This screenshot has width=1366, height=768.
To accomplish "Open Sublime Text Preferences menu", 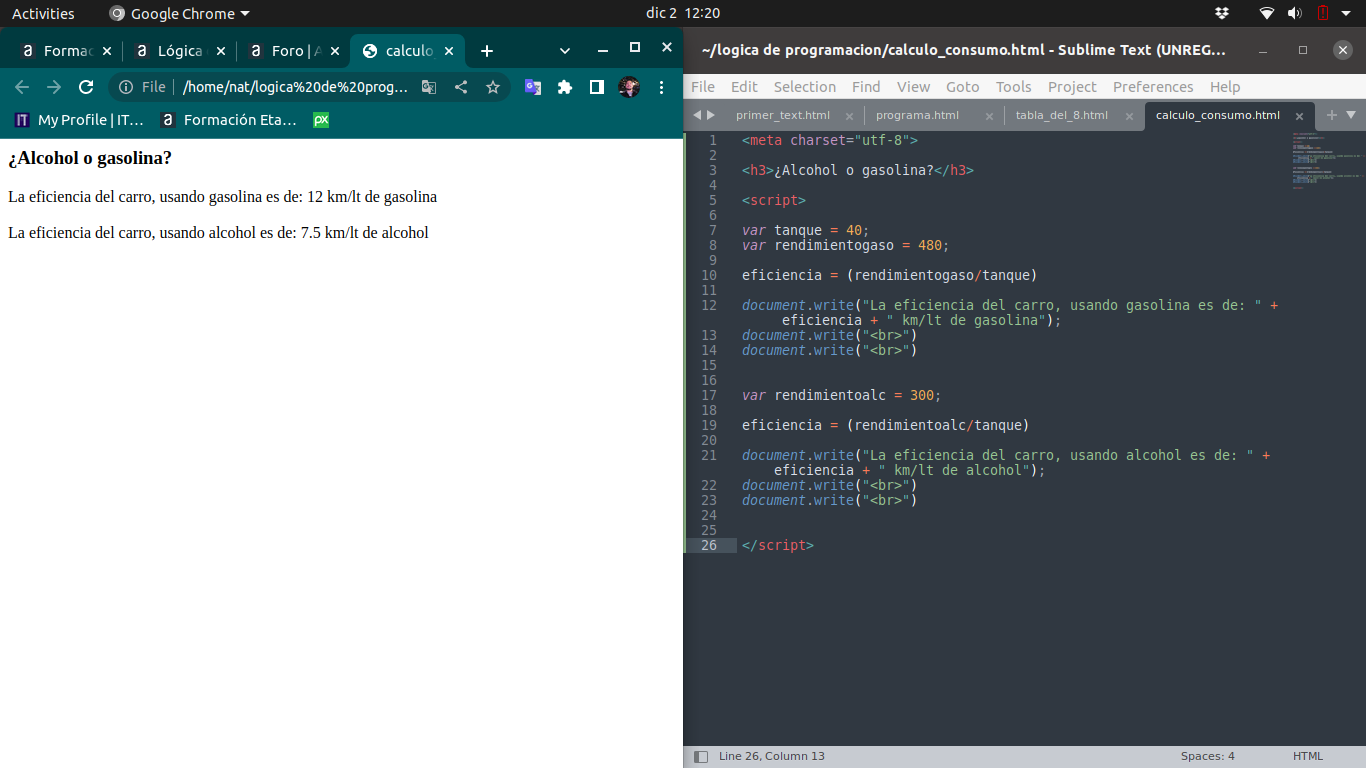I will pyautogui.click(x=1153, y=87).
